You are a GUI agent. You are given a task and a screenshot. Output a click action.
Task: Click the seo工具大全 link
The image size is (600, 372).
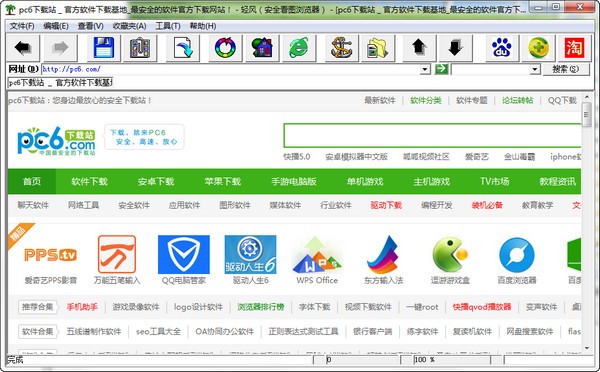158,331
